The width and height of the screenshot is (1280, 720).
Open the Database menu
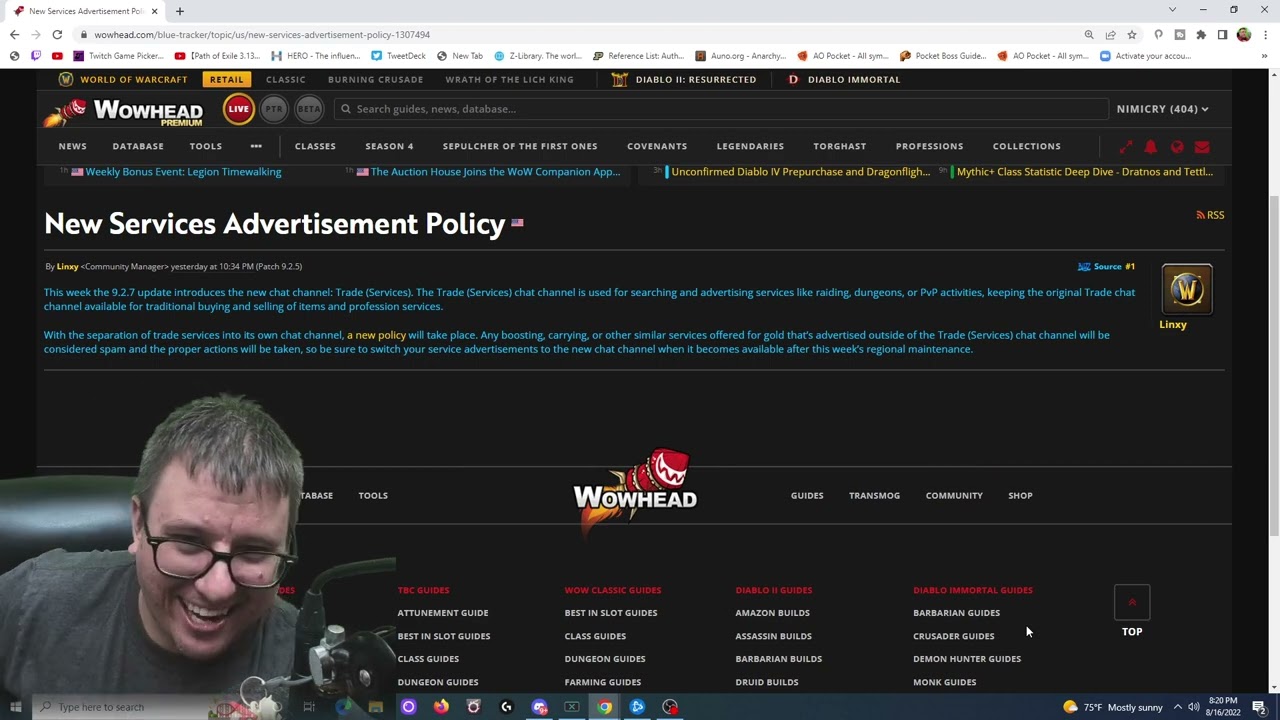(138, 146)
